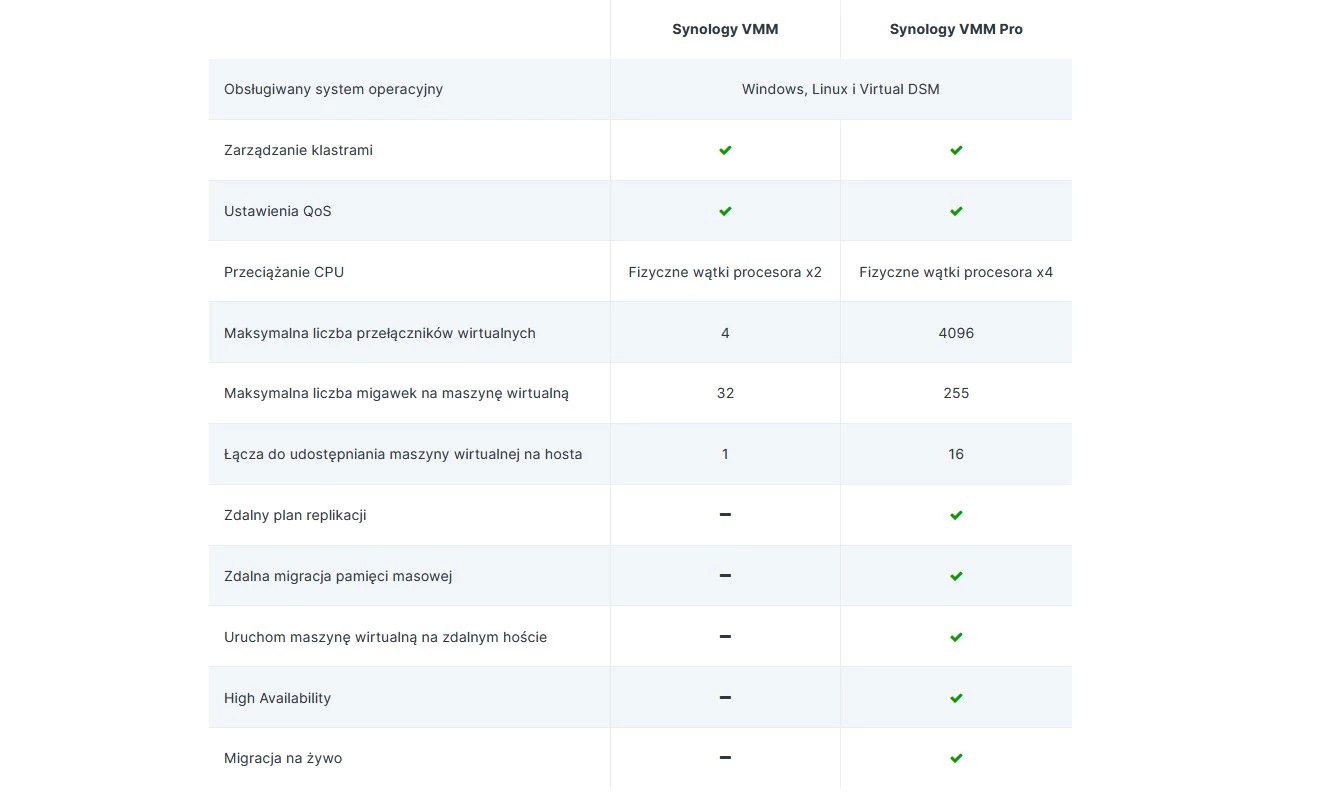Click the "Fizyczne wątki procesora x2" cell

(x=725, y=272)
